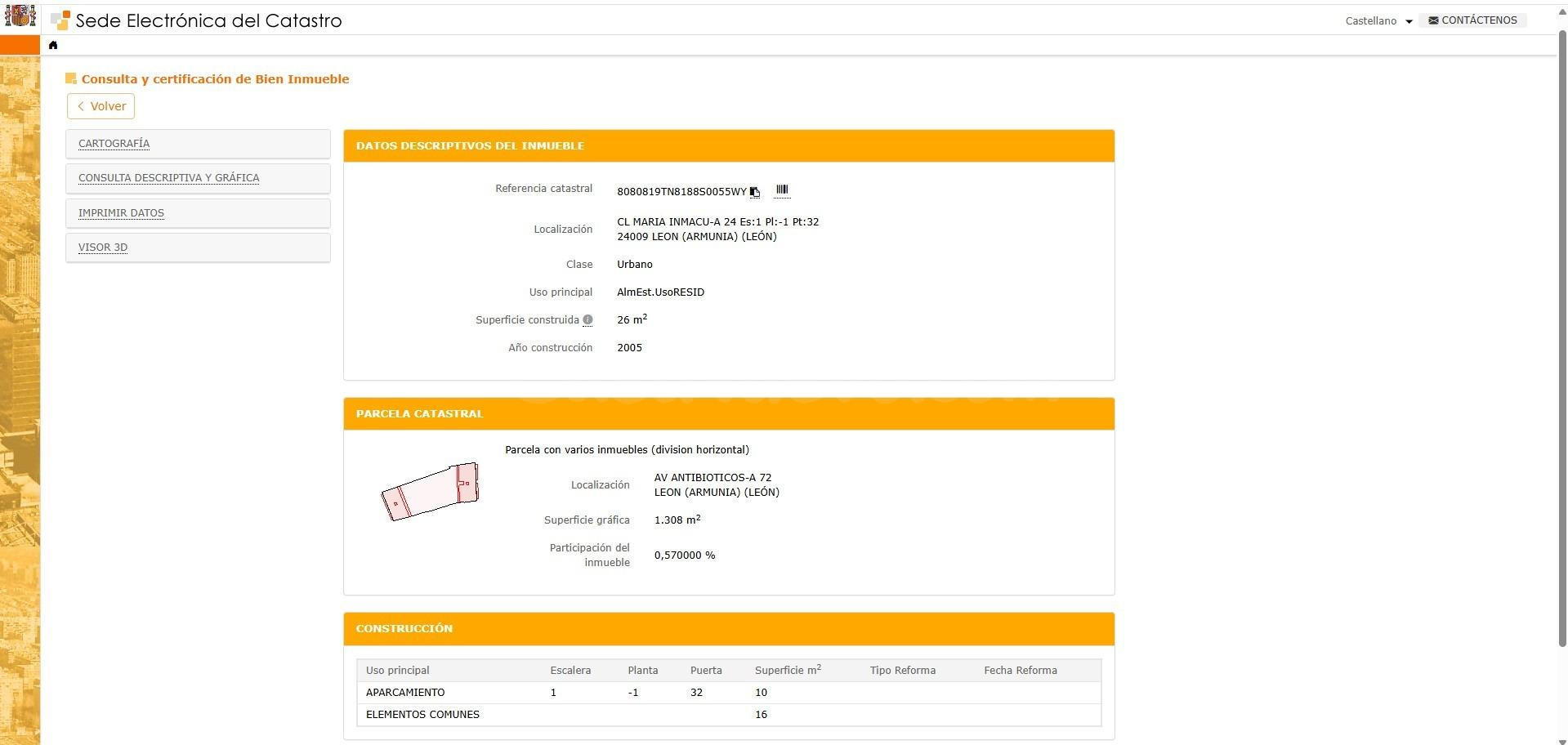Click the Parcela con varios inmuebles text
Image resolution: width=1568 pixels, height=745 pixels.
click(x=627, y=450)
